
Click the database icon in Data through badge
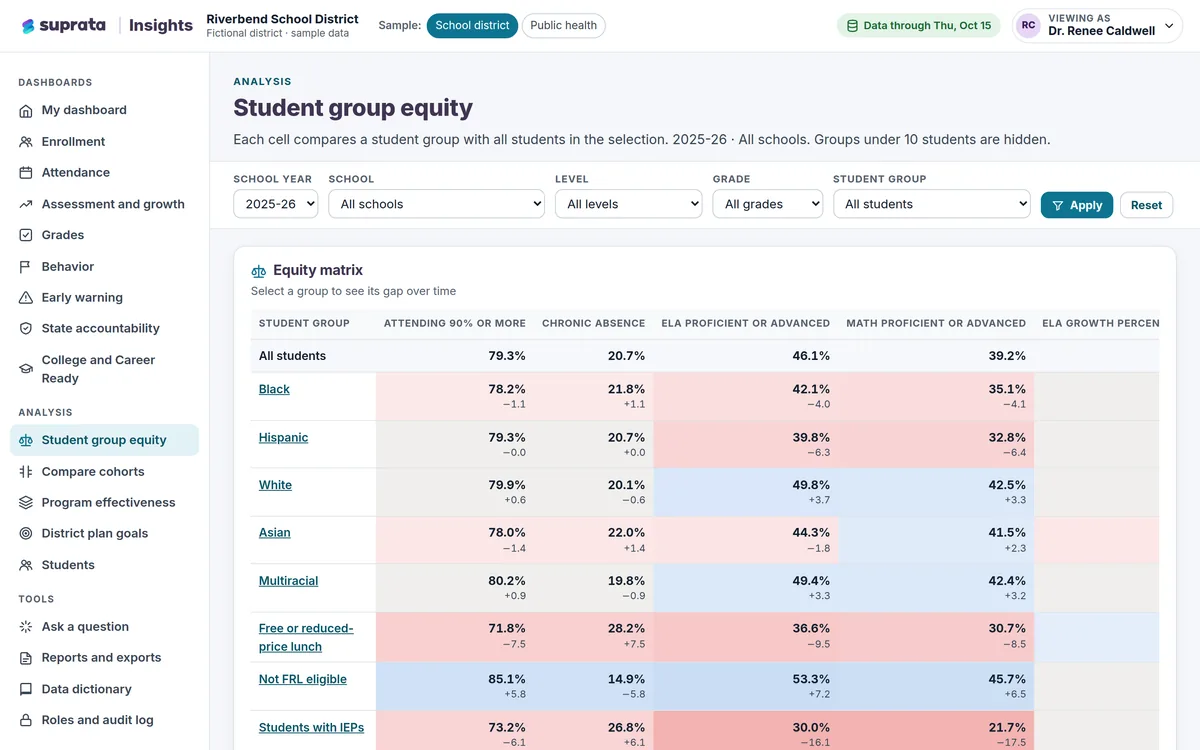point(852,26)
